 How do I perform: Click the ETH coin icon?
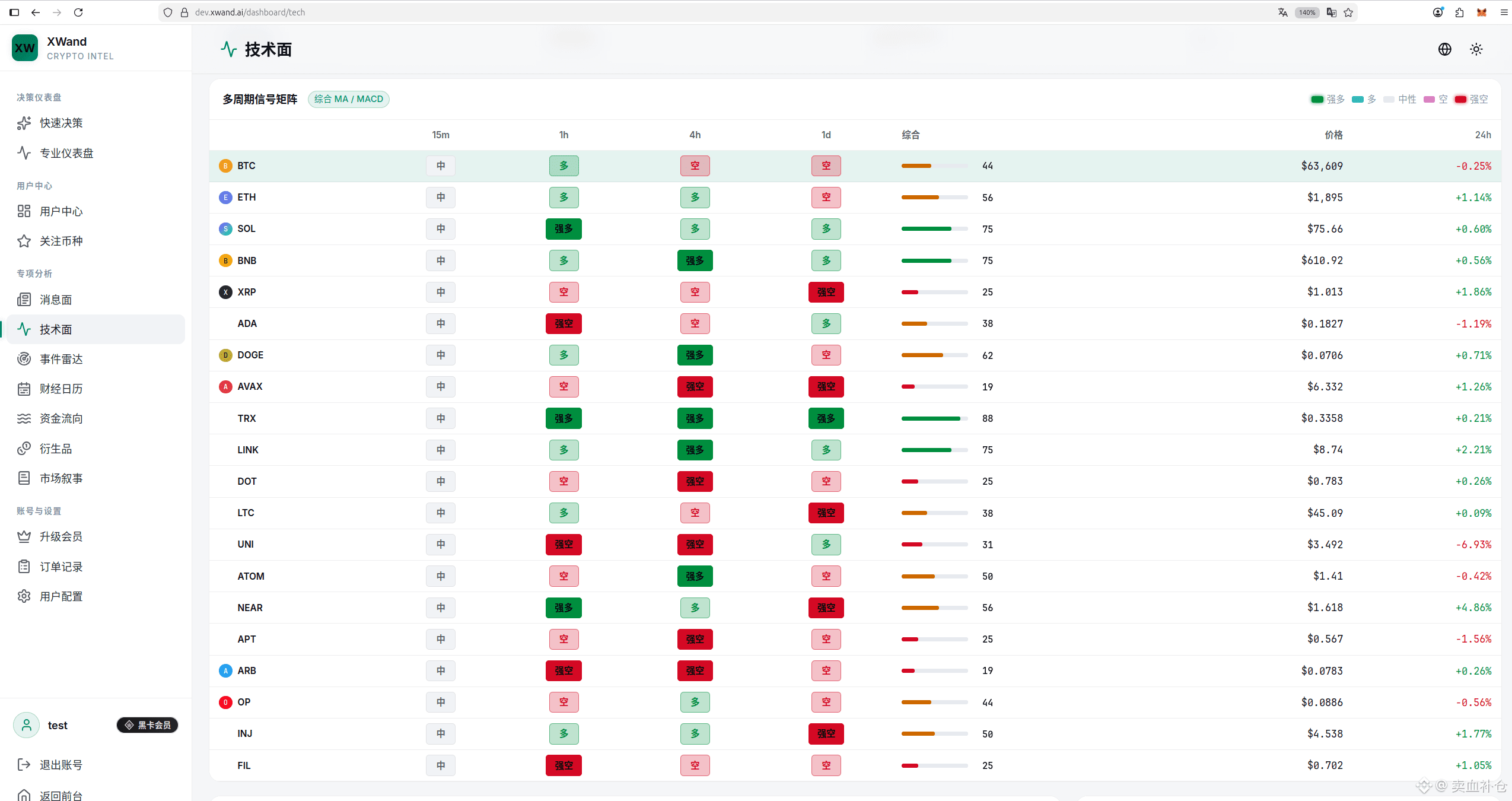click(225, 197)
